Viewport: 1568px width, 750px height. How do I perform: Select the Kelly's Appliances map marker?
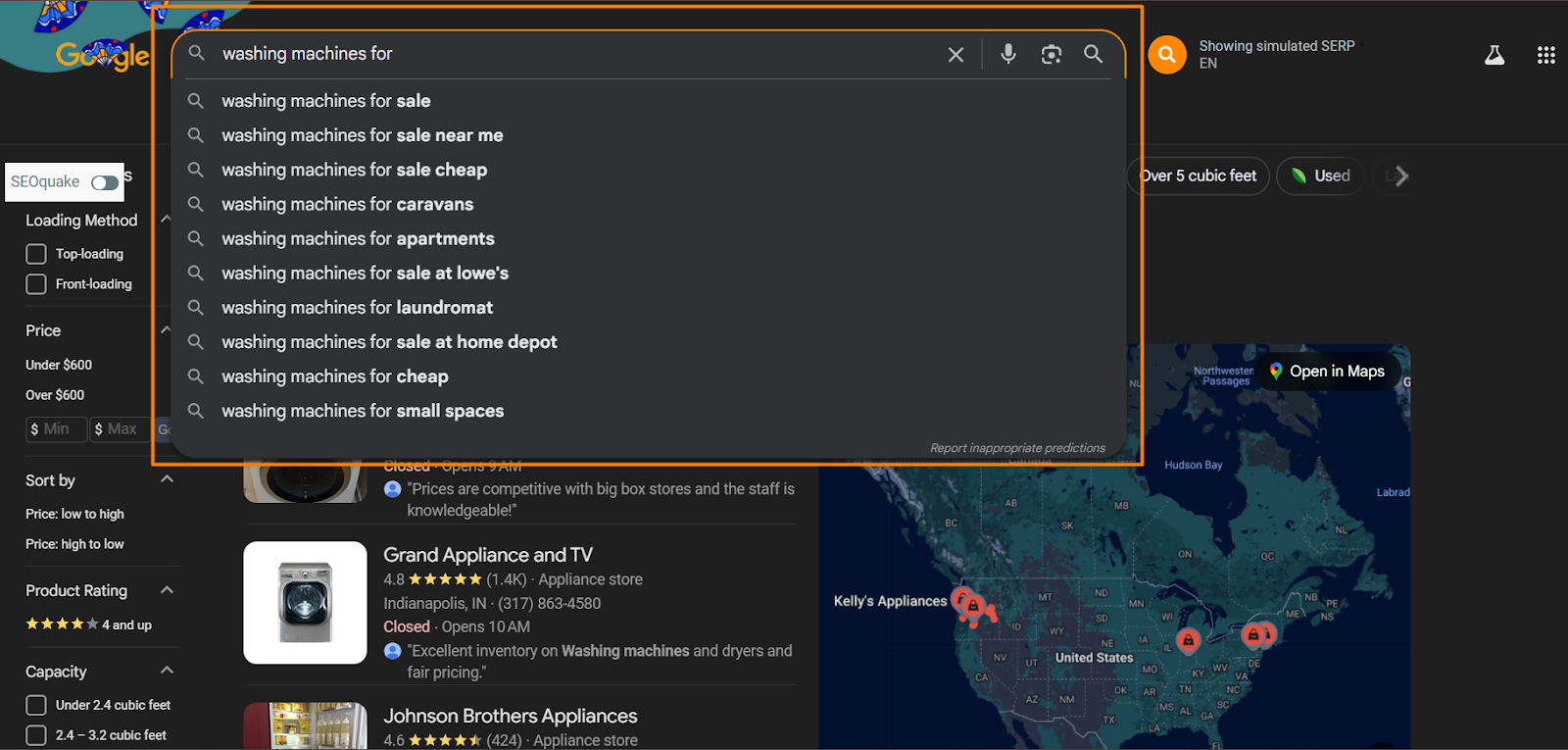tap(963, 598)
